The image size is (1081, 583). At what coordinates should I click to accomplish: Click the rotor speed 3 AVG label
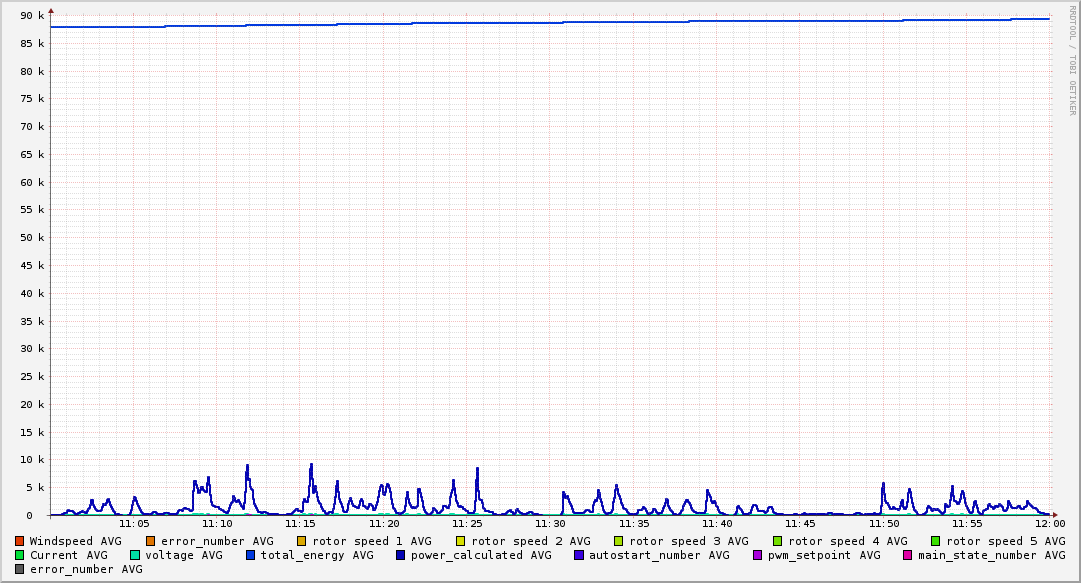pyautogui.click(x=688, y=541)
